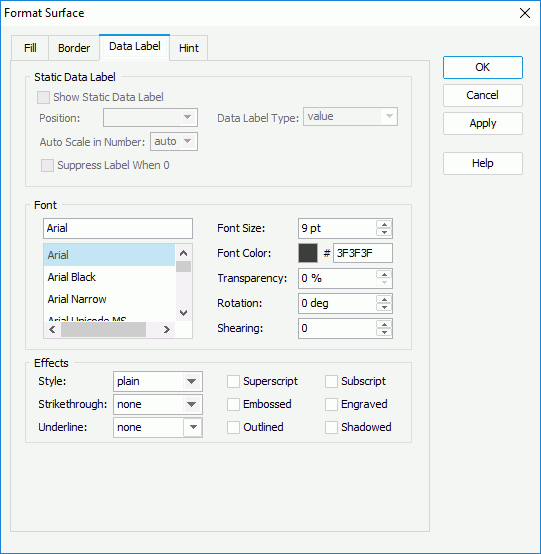The height and width of the screenshot is (554, 541).
Task: Decrease Rotation with down arrow
Action: (384, 307)
